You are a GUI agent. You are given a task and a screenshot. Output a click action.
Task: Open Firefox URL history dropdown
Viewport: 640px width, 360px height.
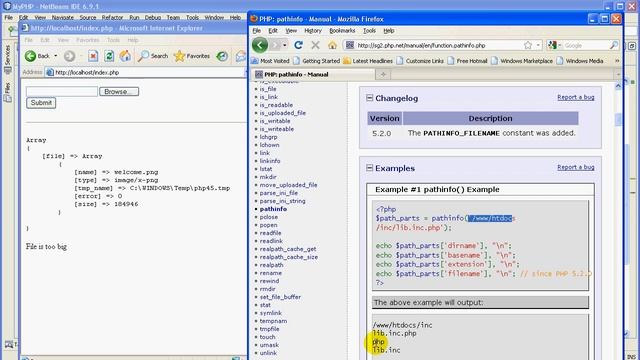(538, 45)
